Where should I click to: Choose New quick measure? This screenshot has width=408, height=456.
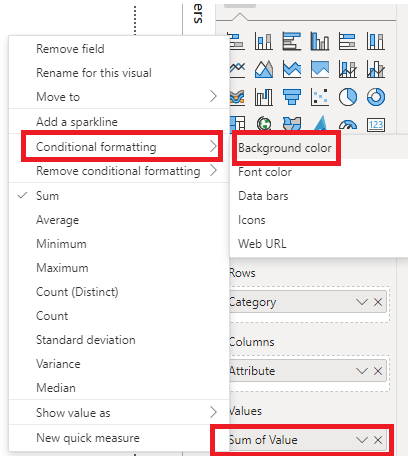click(x=119, y=438)
